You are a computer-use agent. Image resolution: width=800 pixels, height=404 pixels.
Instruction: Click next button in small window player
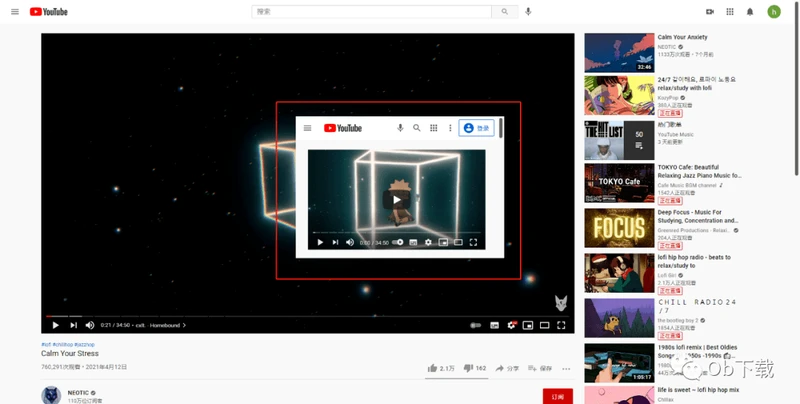click(335, 242)
